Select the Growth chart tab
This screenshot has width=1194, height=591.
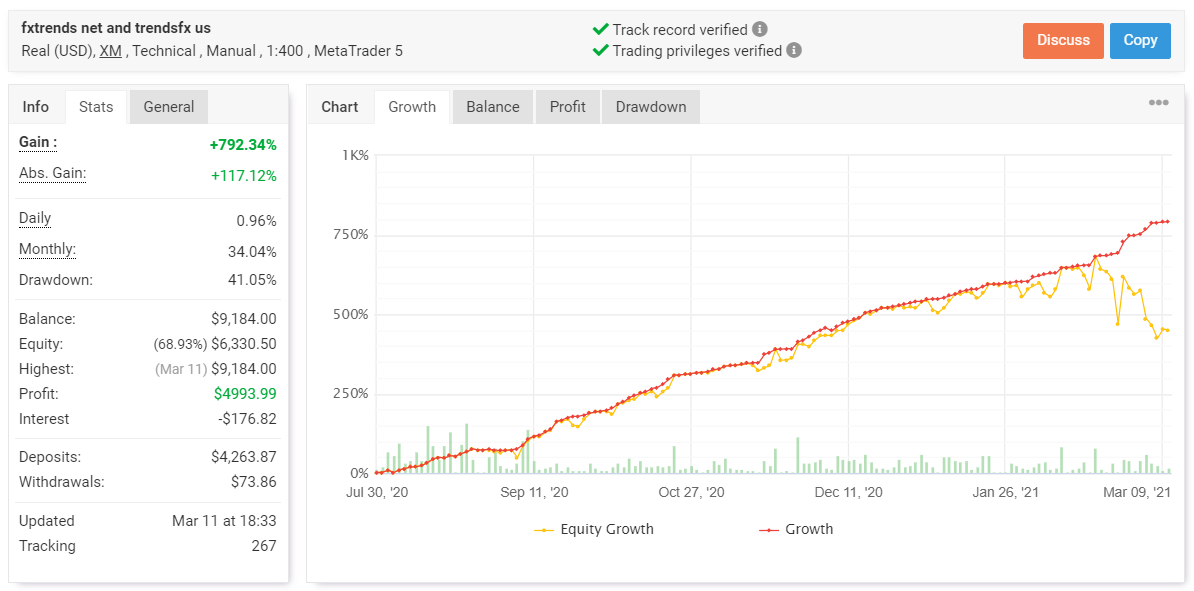[412, 107]
